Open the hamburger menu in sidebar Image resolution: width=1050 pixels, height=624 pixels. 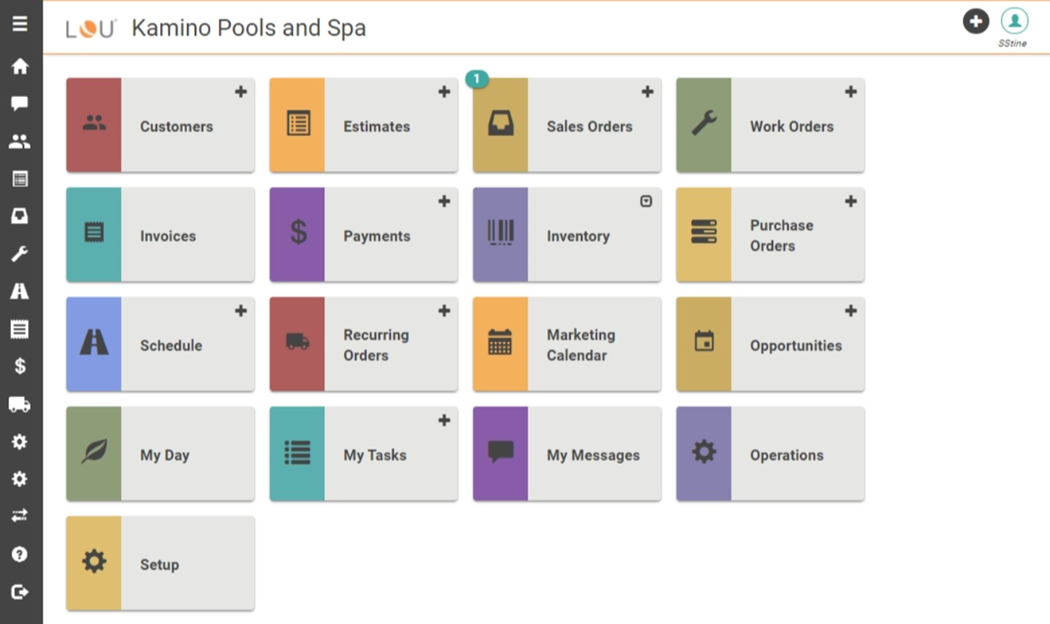[x=20, y=24]
